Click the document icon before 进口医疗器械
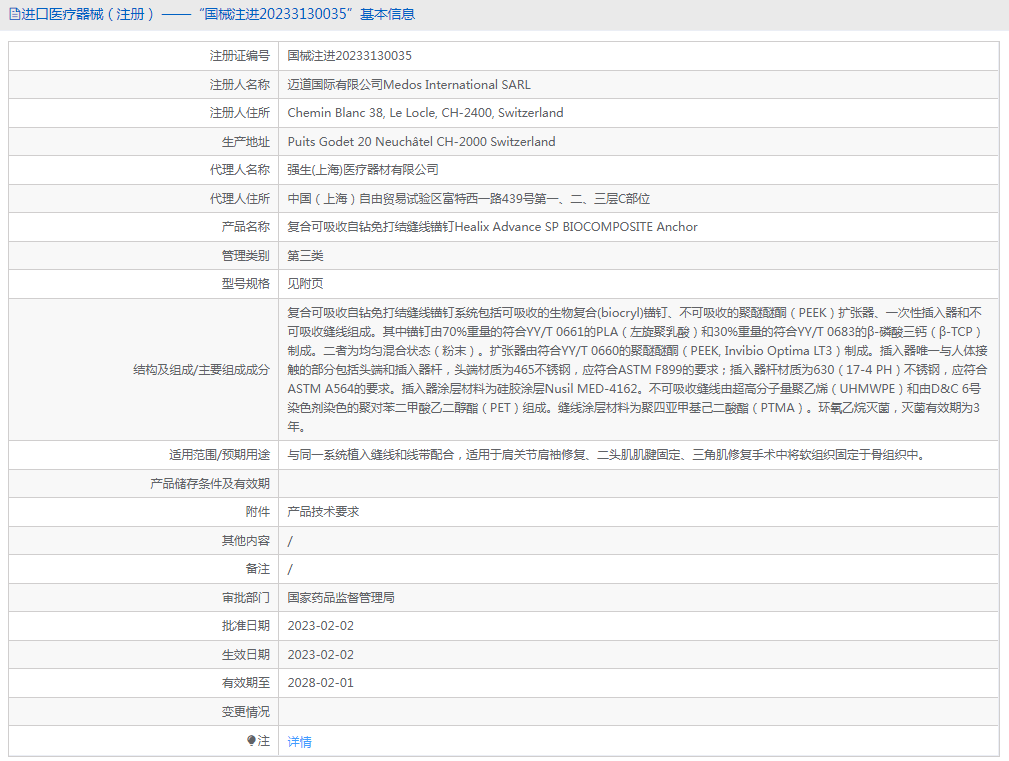The image size is (1009, 761). [14, 14]
